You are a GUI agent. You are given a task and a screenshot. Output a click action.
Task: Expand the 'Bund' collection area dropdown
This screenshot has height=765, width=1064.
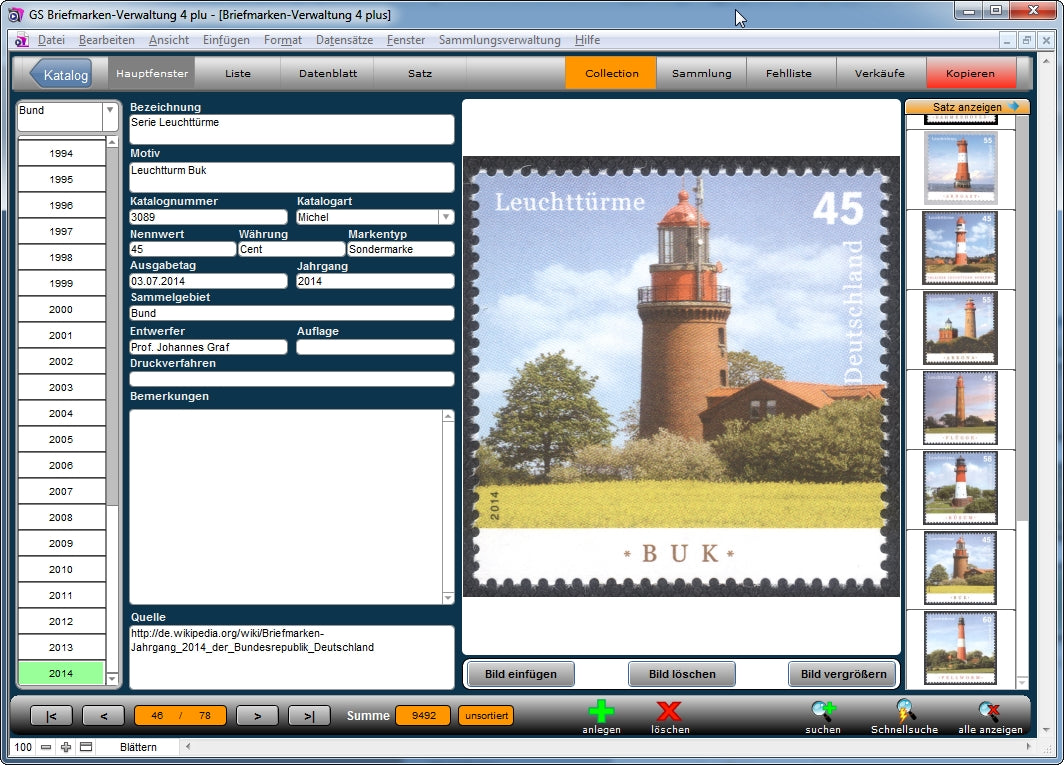(110, 112)
